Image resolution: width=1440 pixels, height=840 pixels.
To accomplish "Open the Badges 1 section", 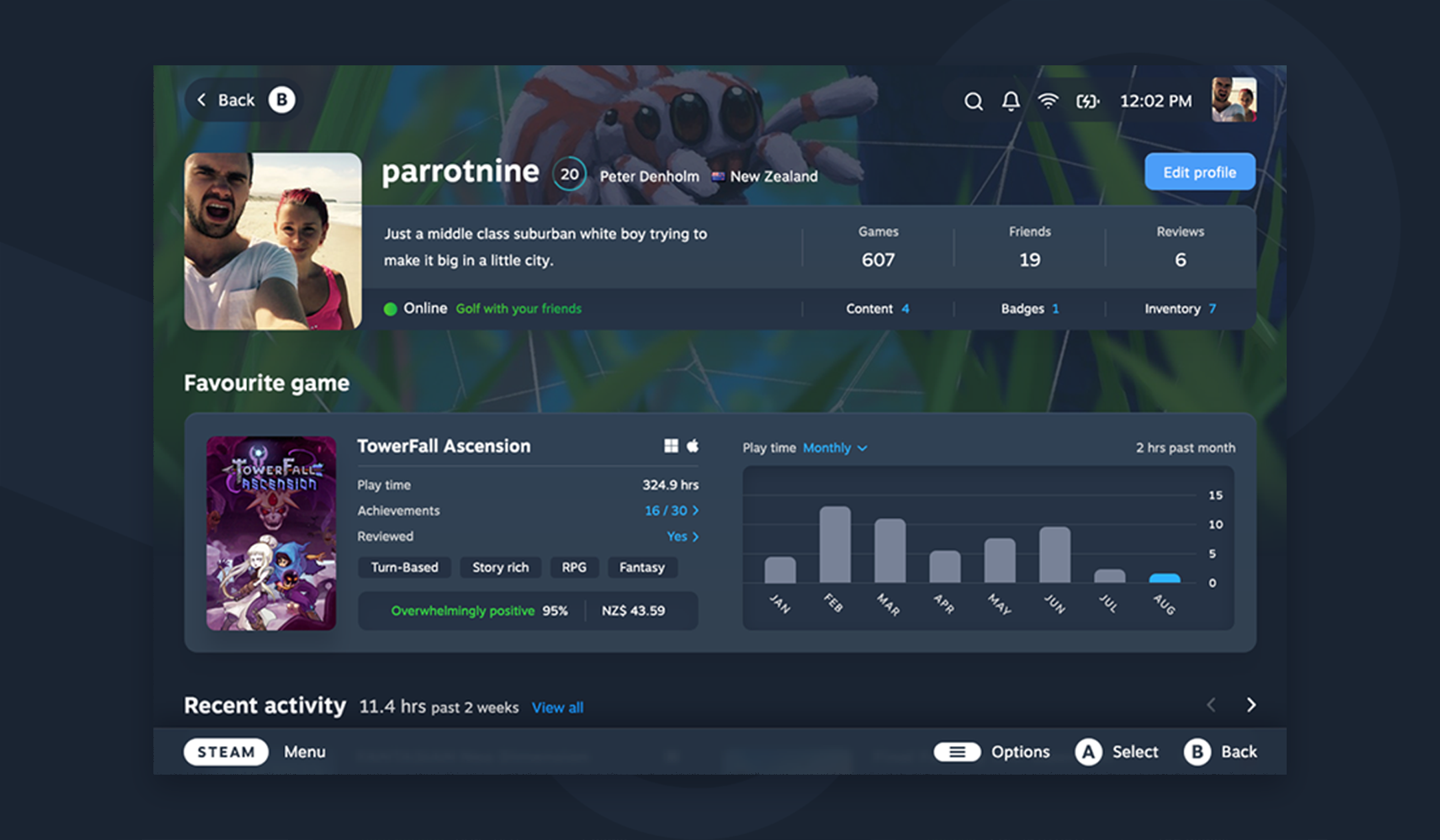I will 1029,309.
